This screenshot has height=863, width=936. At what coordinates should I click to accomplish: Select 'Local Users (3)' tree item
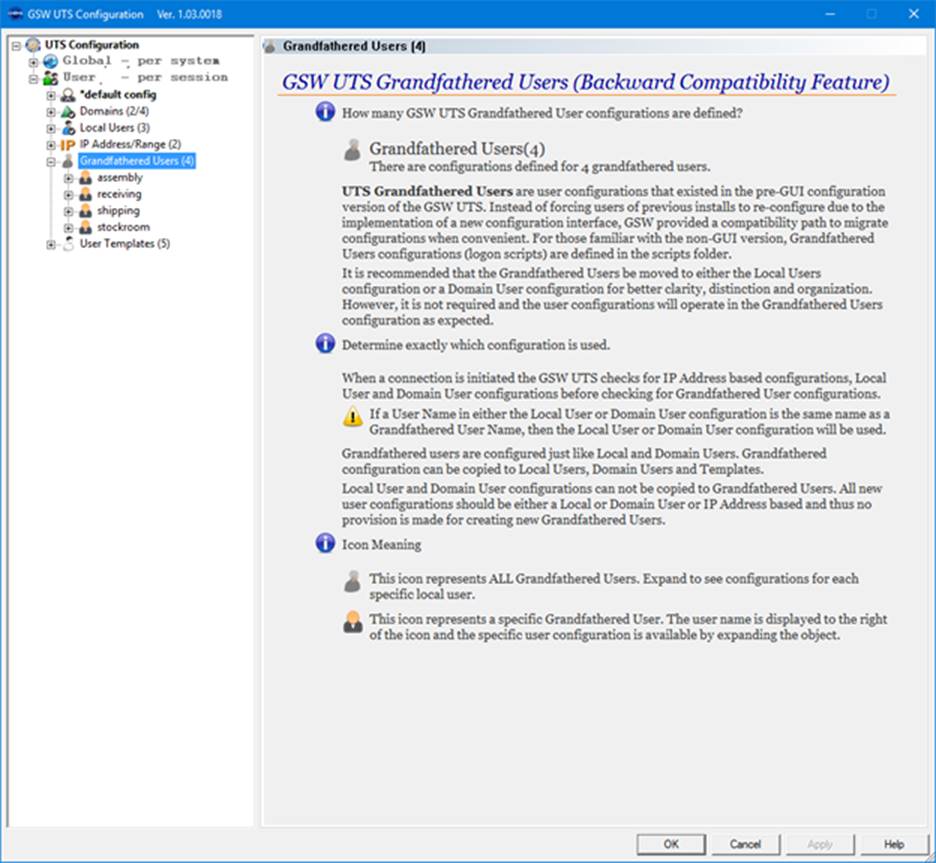coord(115,128)
